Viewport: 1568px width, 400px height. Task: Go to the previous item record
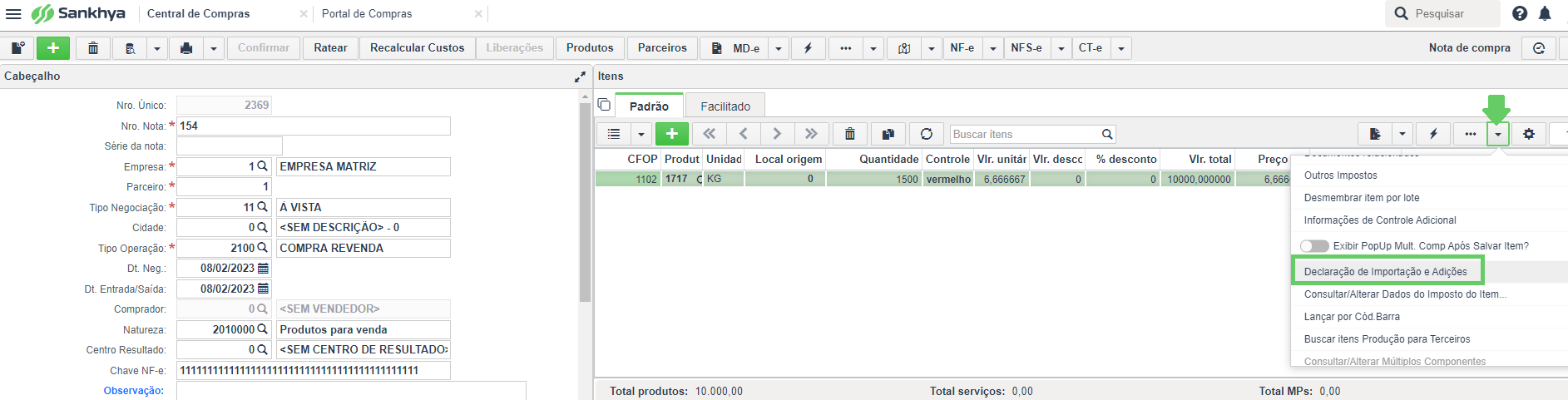(744, 134)
